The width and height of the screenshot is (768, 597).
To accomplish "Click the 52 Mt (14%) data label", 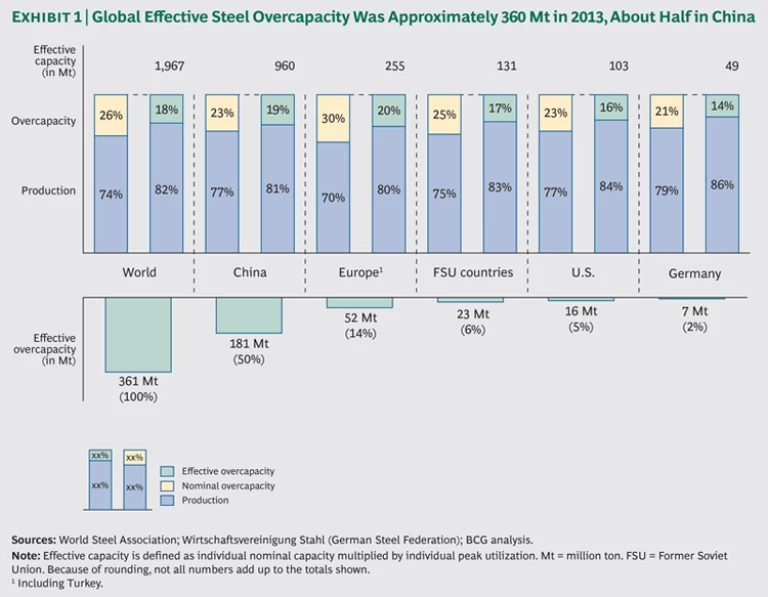I will [360, 325].
